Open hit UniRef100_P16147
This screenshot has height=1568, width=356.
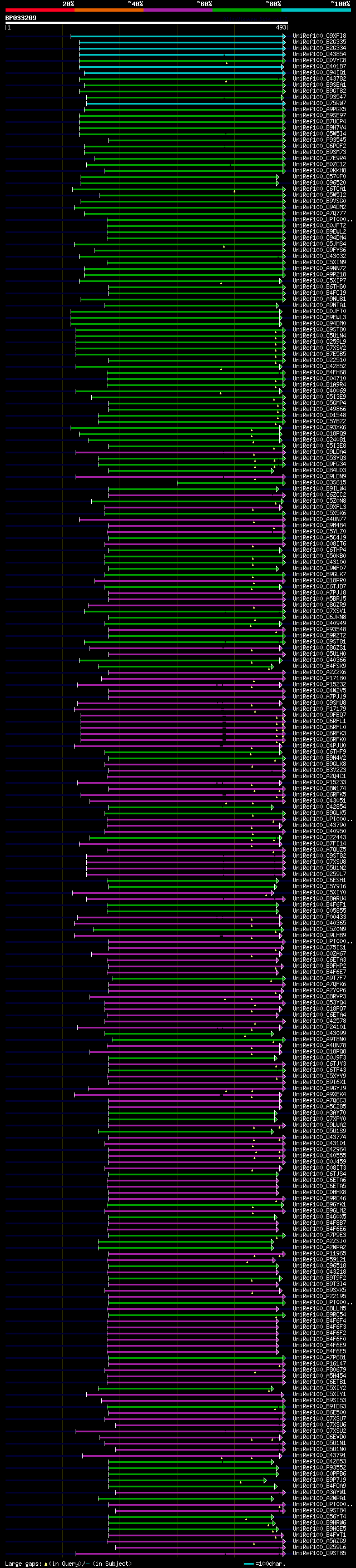[319, 1363]
